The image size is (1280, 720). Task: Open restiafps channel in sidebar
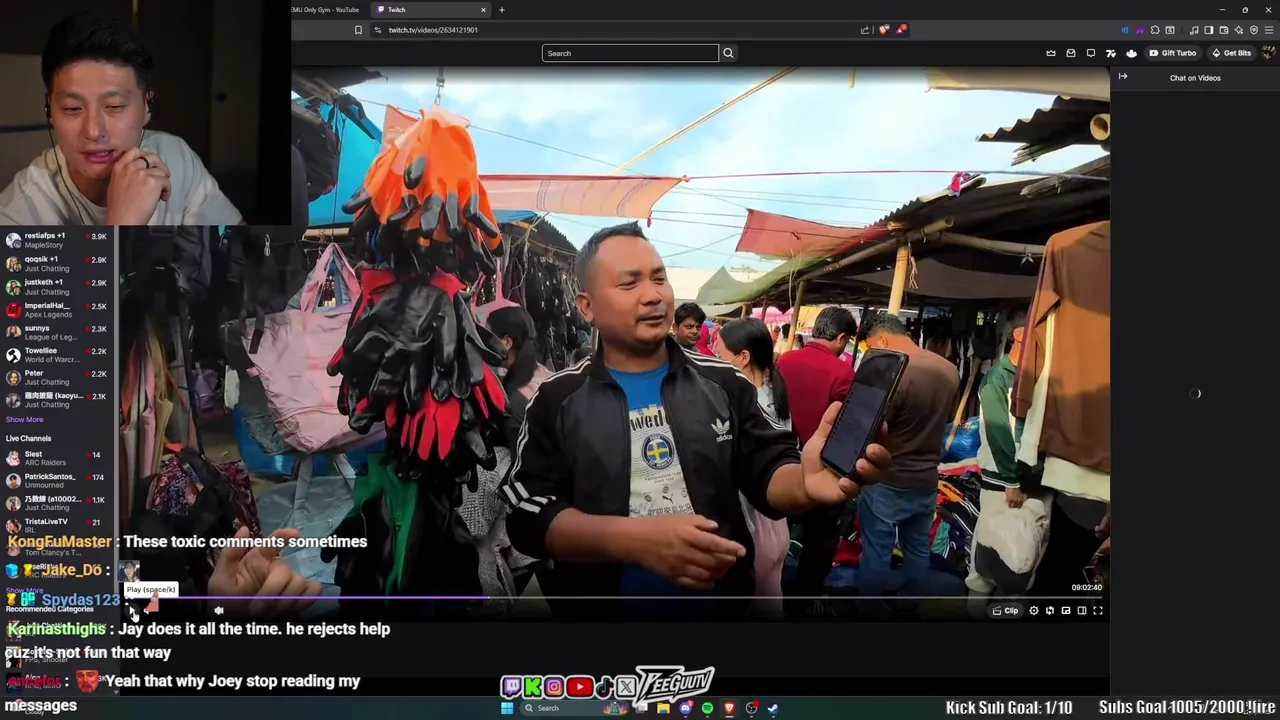57,240
